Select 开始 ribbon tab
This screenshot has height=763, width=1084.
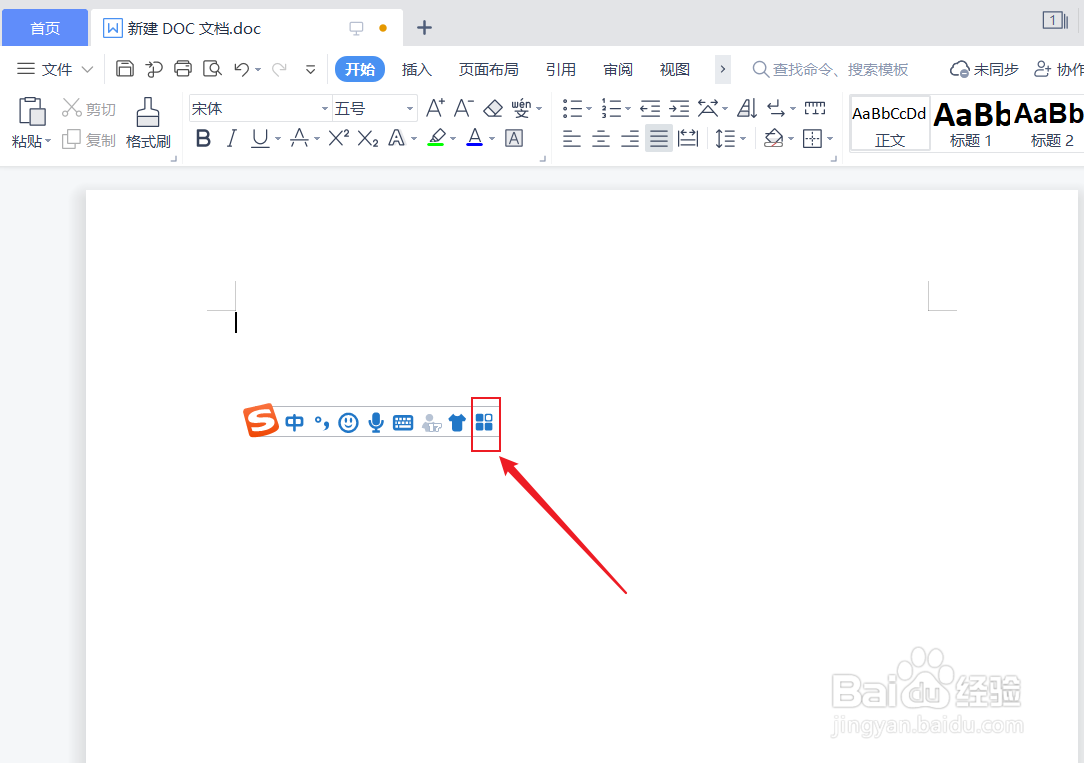359,69
